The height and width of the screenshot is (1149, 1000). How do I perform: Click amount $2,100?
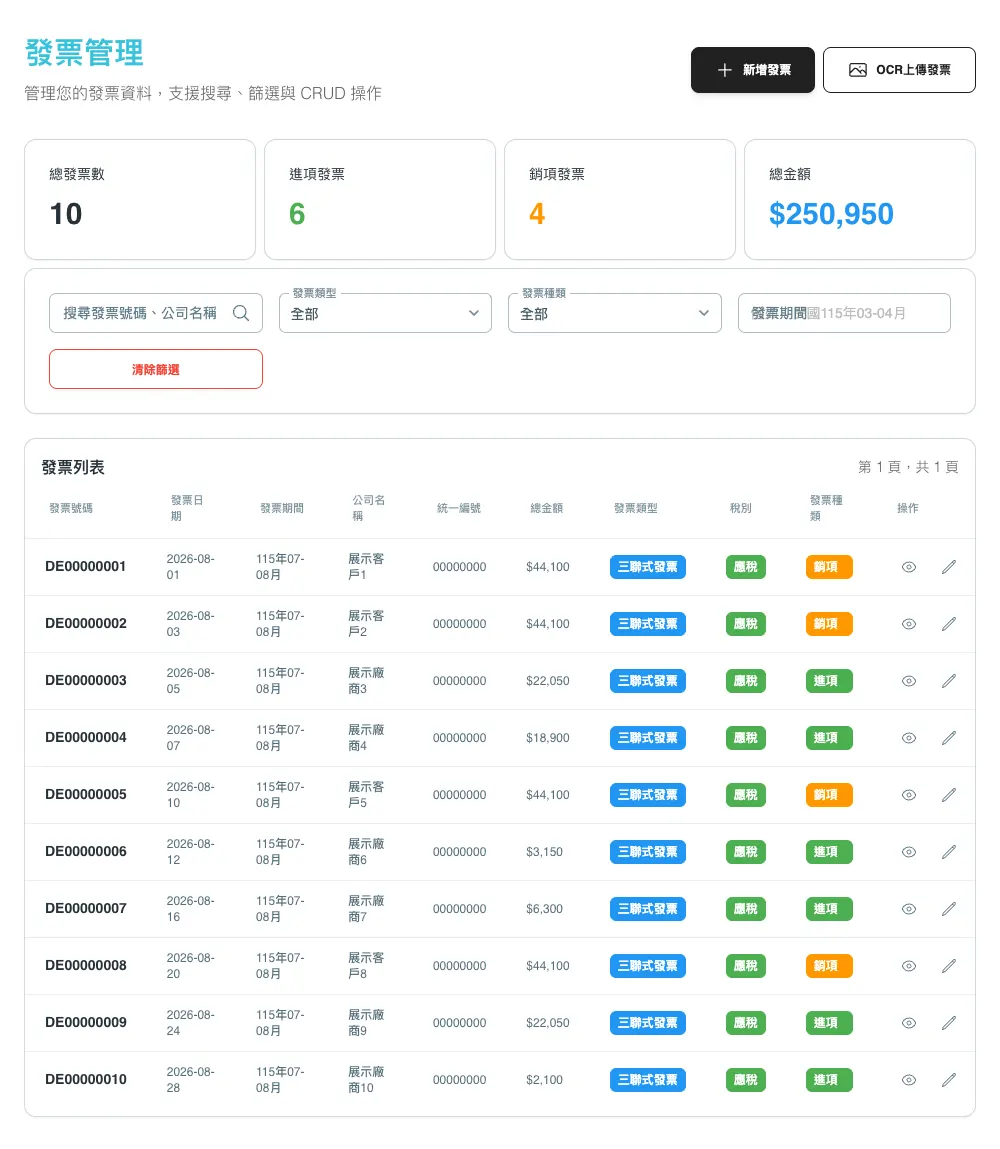pyautogui.click(x=544, y=1080)
